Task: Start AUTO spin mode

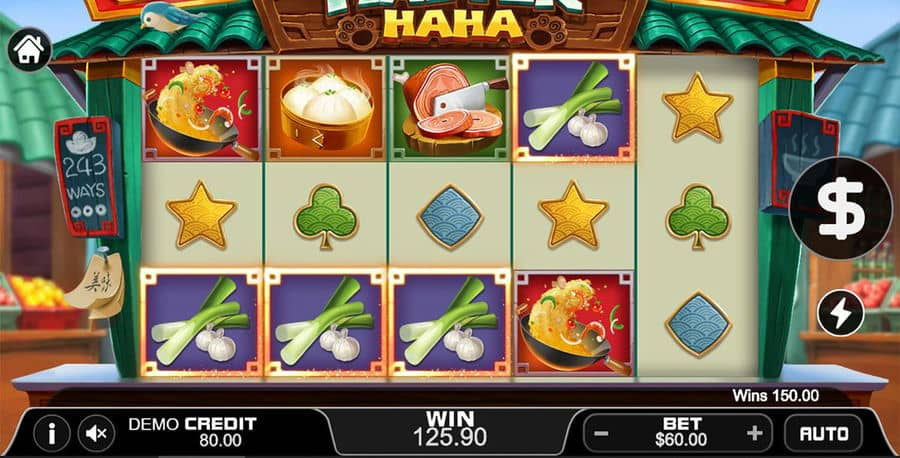Action: [824, 433]
